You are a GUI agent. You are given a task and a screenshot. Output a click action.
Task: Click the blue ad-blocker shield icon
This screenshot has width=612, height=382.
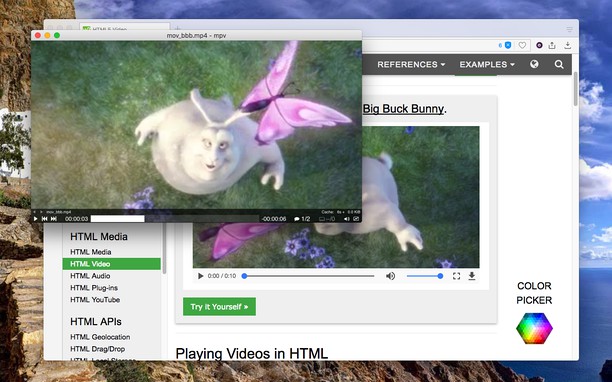pyautogui.click(x=508, y=45)
